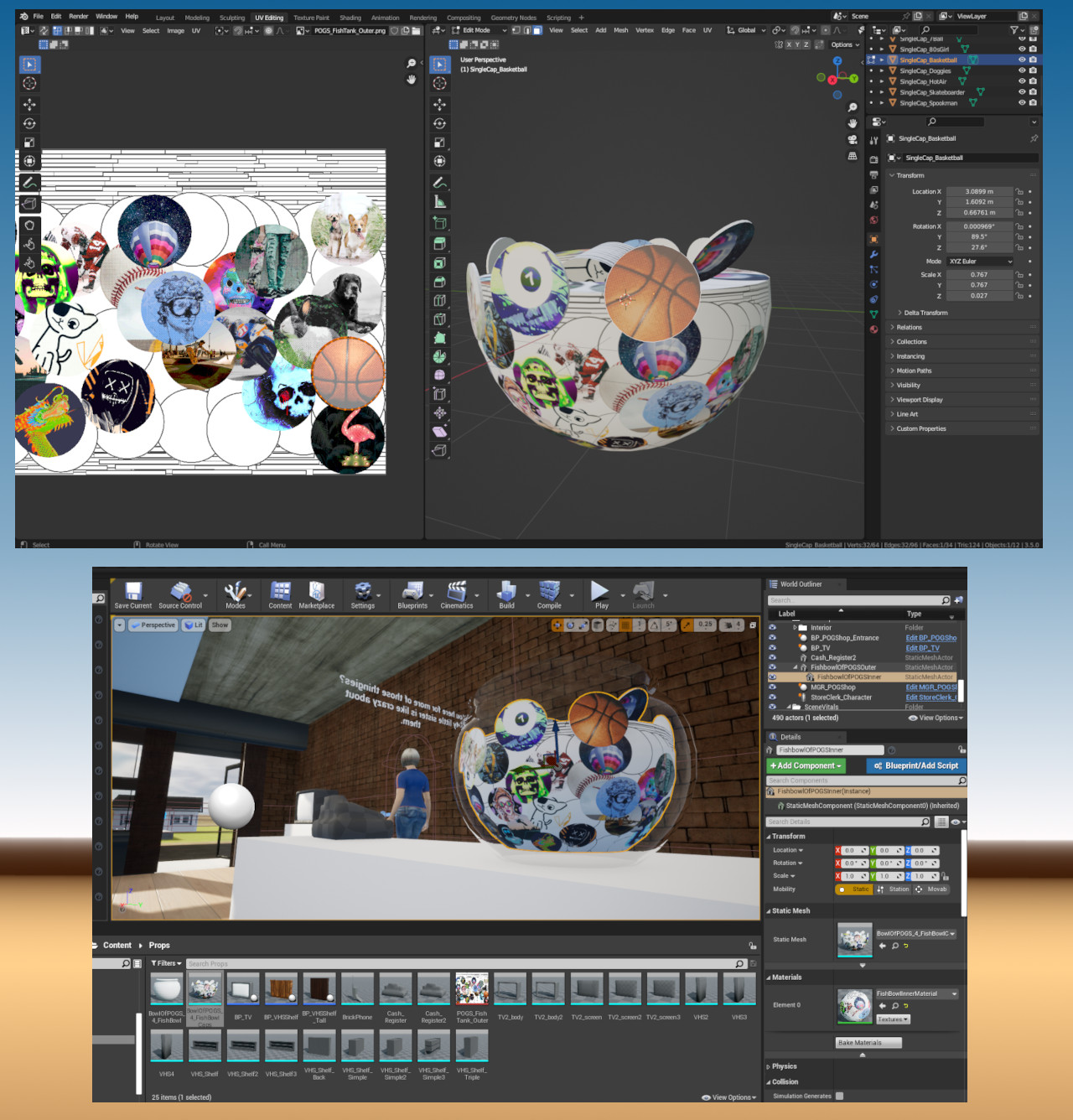The height and width of the screenshot is (1120, 1073).
Task: Open Blueprints in Unreal toolbar
Action: click(412, 595)
